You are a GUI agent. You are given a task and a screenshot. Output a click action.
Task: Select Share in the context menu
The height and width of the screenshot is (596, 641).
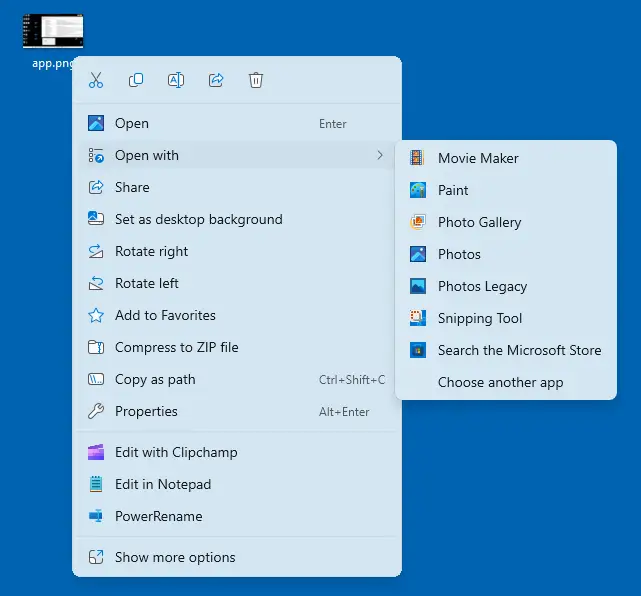coord(237,187)
